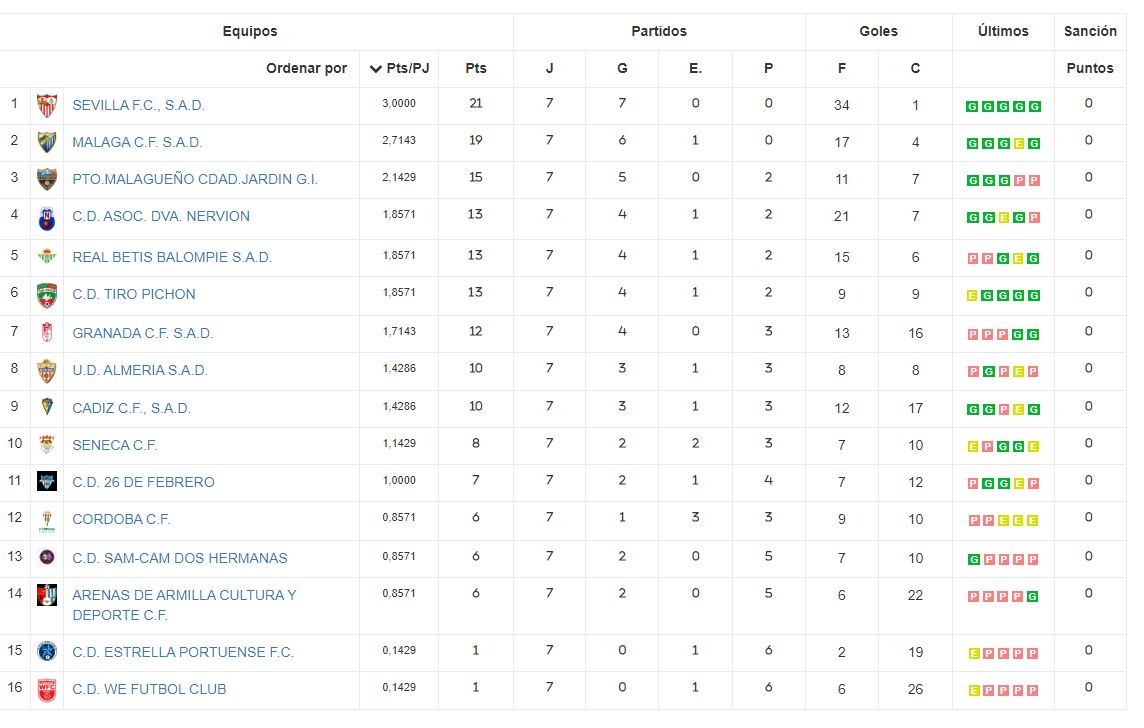Click Tiro Pichon's yellow E result badge
Screen dimensions: 1144x728
(x=972, y=295)
